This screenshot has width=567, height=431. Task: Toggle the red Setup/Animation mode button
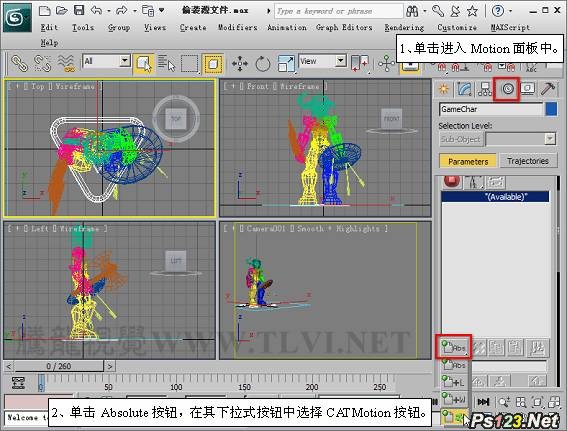[x=451, y=182]
